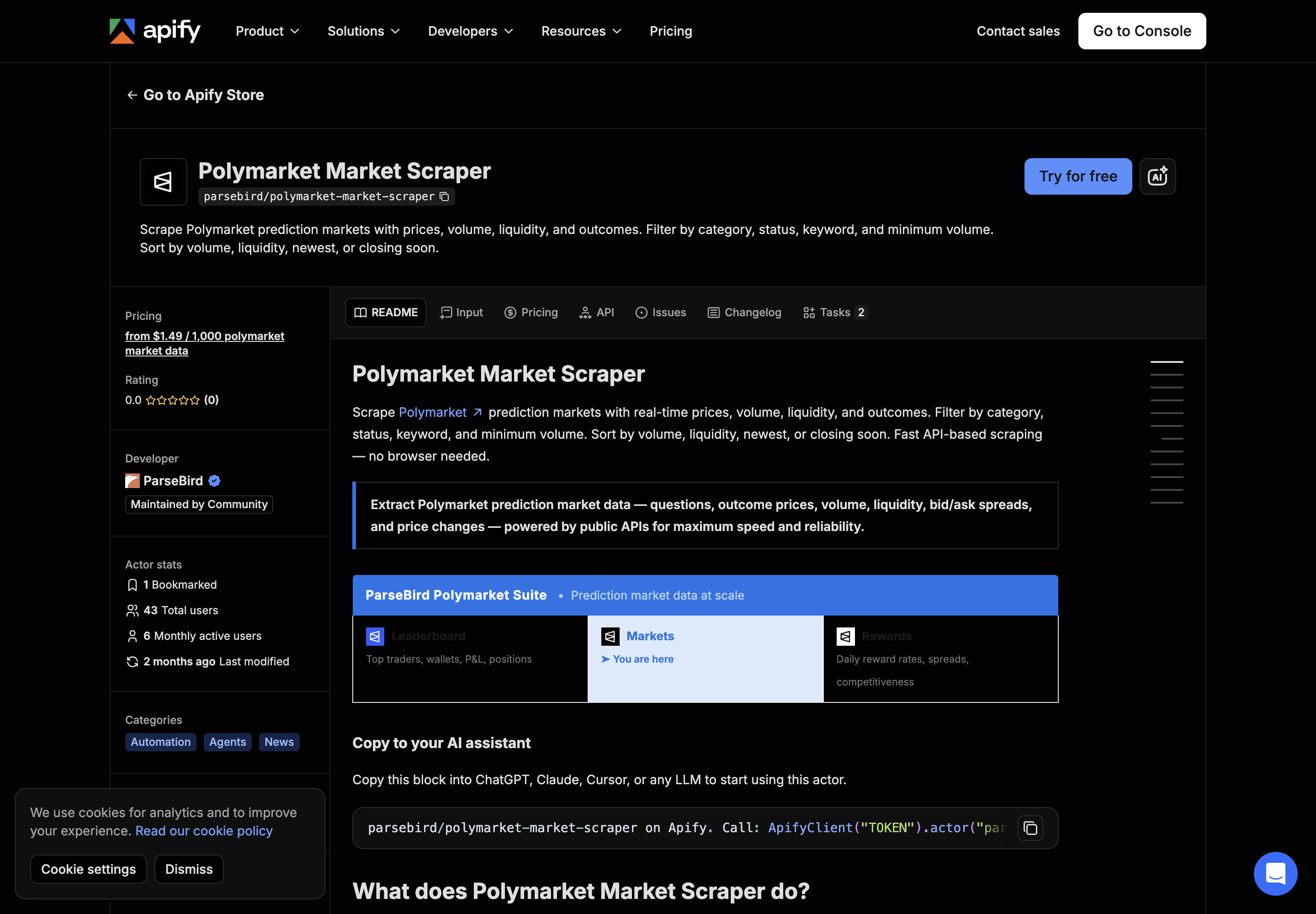
Task: Click the ParseBird Polymarket Suite banner title
Action: pyautogui.click(x=456, y=595)
